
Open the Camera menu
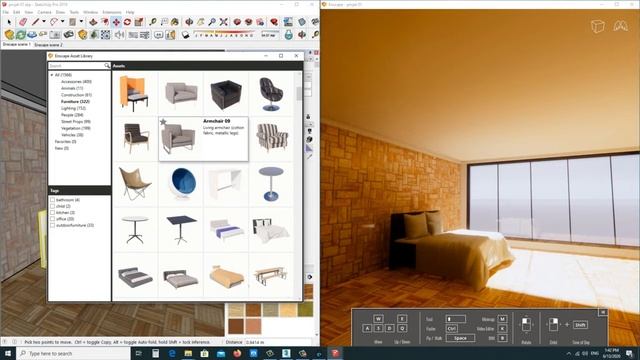coord(44,12)
